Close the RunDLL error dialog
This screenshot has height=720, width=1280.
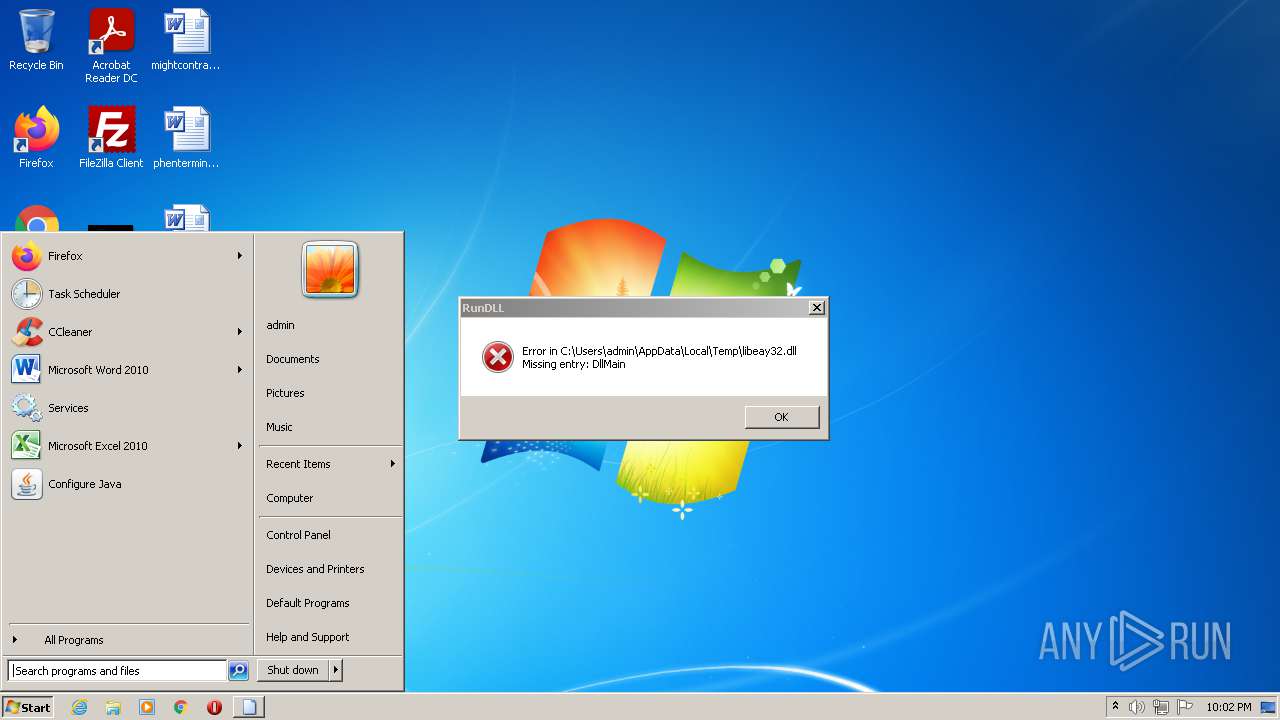click(x=817, y=308)
